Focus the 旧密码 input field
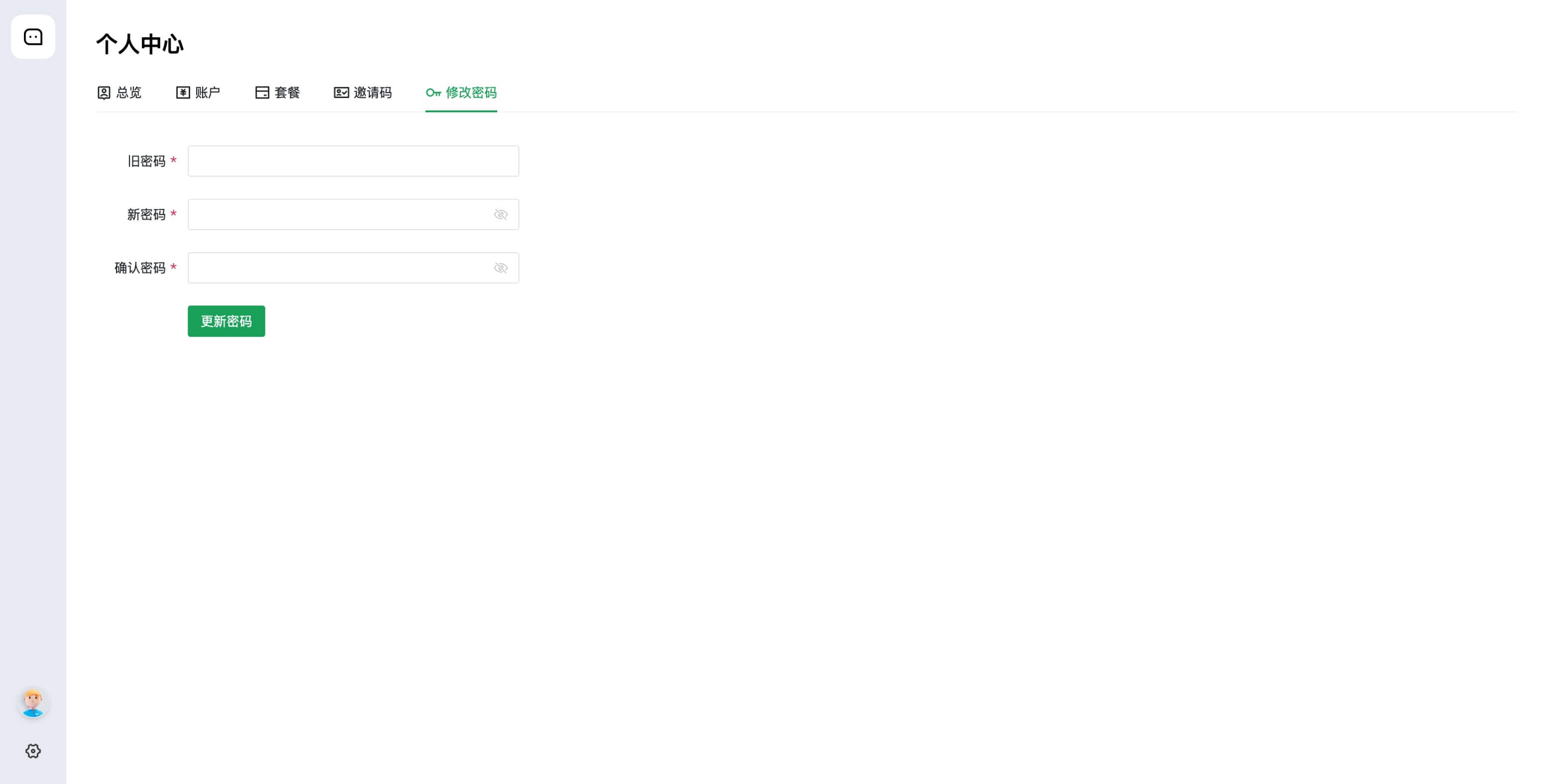Viewport: 1547px width, 784px height. click(x=353, y=161)
